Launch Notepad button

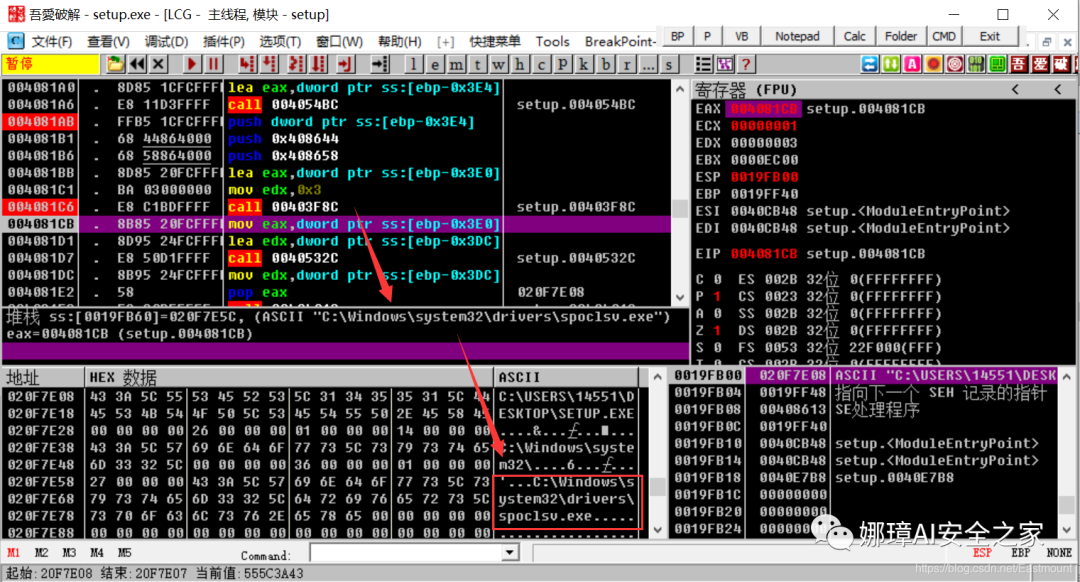[x=797, y=36]
